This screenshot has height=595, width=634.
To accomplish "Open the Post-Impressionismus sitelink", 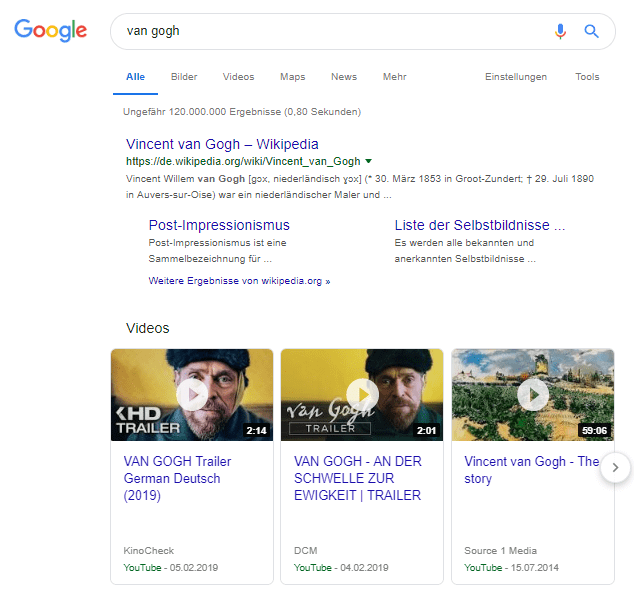I will tap(219, 225).
